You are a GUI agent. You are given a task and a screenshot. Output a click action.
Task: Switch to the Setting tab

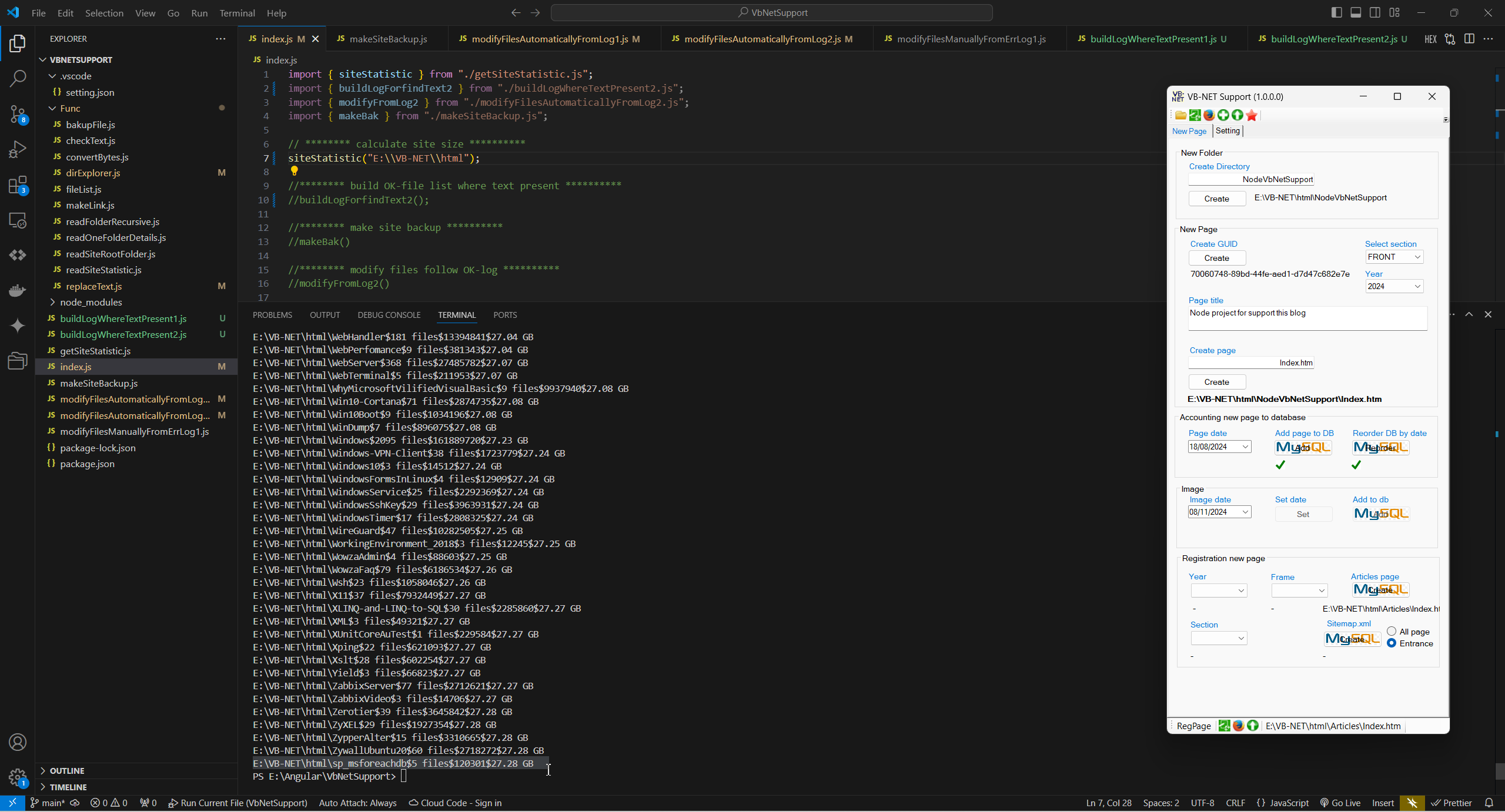1228,131
